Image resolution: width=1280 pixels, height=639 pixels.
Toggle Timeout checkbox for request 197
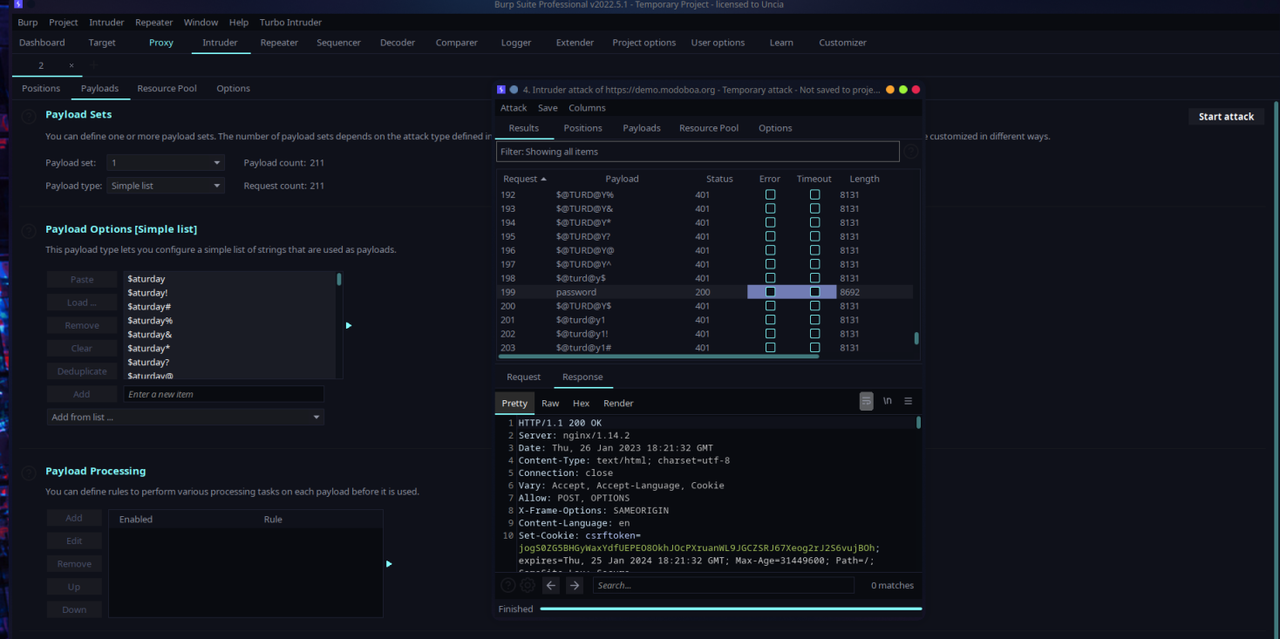pos(815,264)
